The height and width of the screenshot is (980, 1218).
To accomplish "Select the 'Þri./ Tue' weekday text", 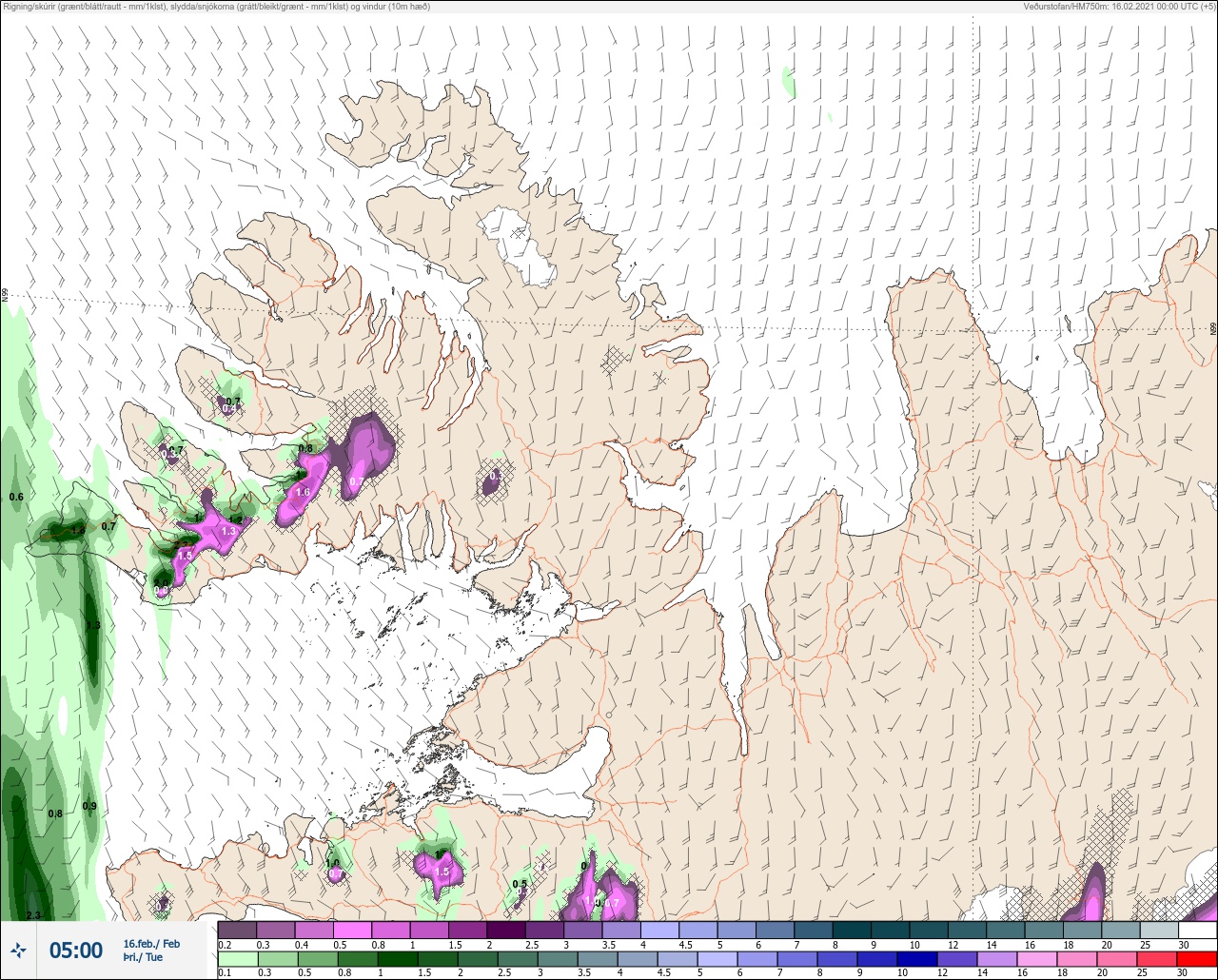I will pyautogui.click(x=143, y=957).
